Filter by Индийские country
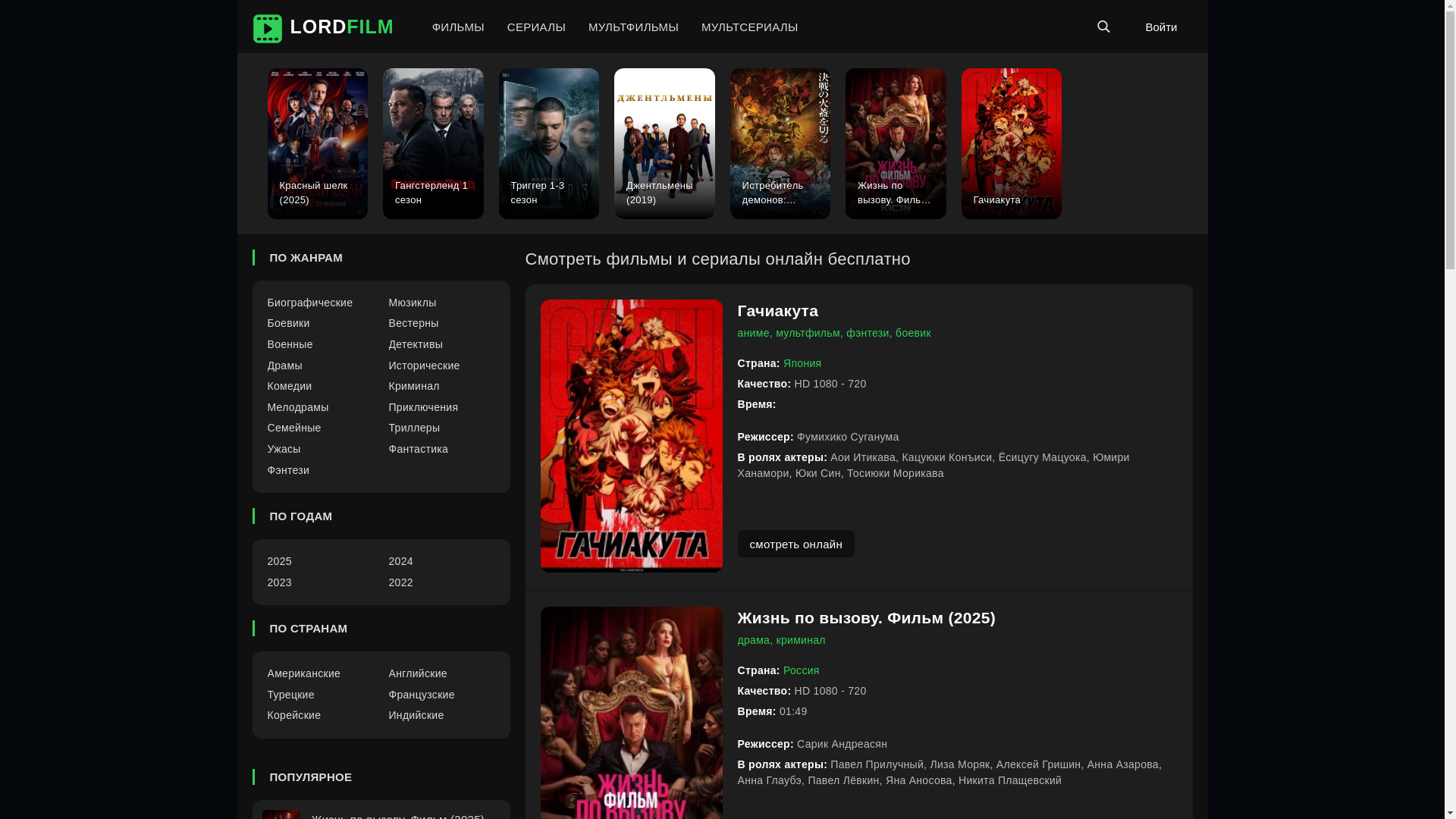The height and width of the screenshot is (819, 1456). (x=416, y=715)
